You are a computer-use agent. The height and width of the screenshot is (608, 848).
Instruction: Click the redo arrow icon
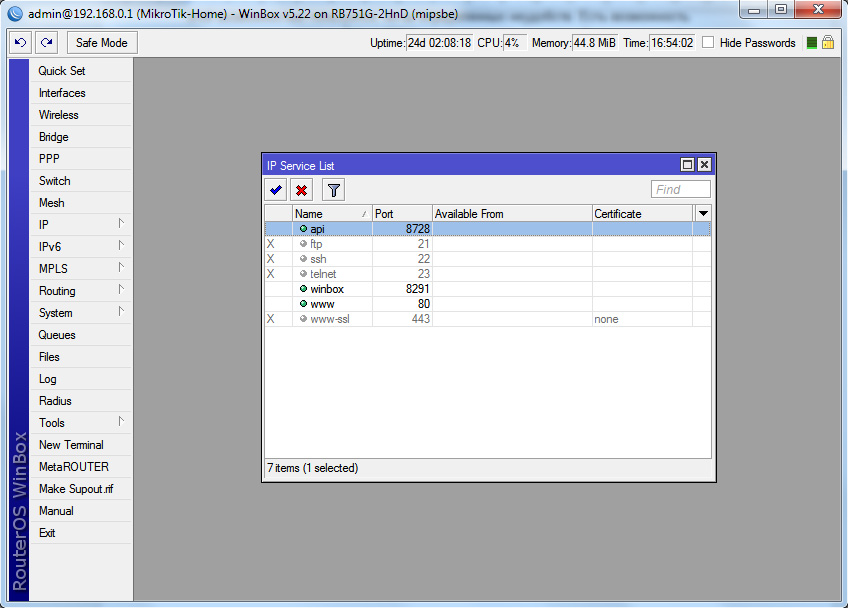47,42
